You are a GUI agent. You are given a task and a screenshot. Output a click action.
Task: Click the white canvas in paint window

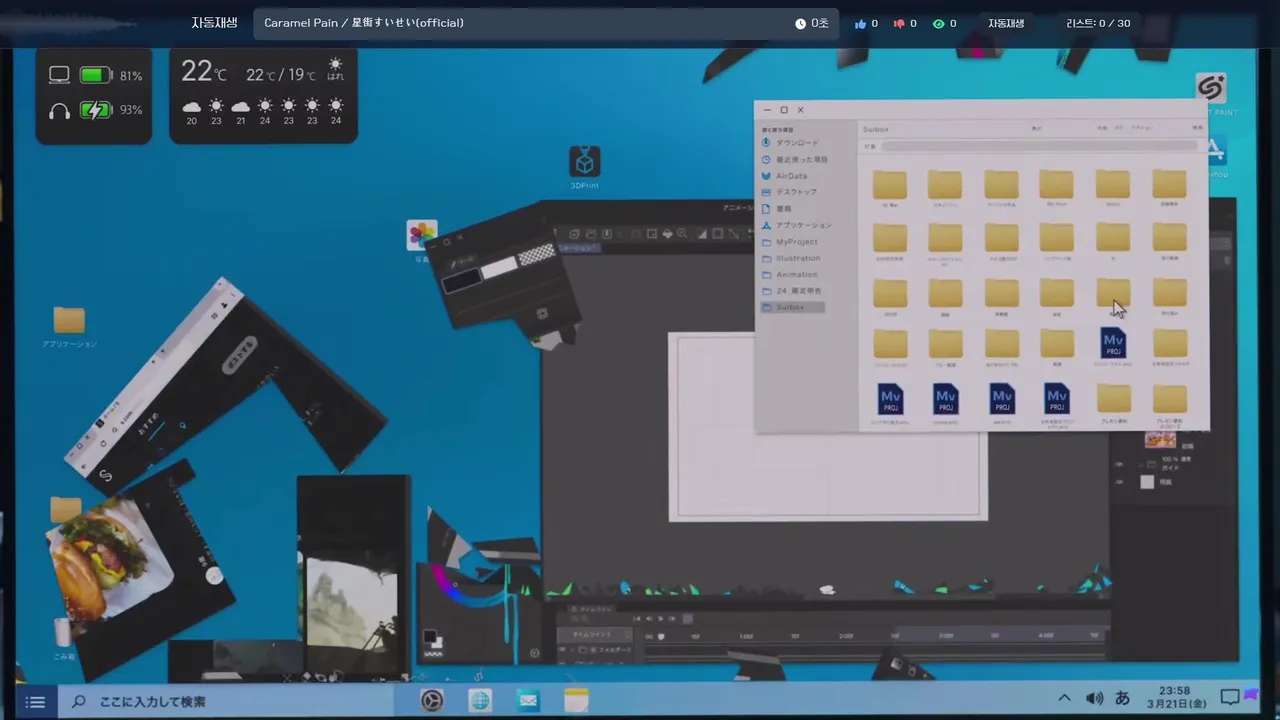(828, 427)
